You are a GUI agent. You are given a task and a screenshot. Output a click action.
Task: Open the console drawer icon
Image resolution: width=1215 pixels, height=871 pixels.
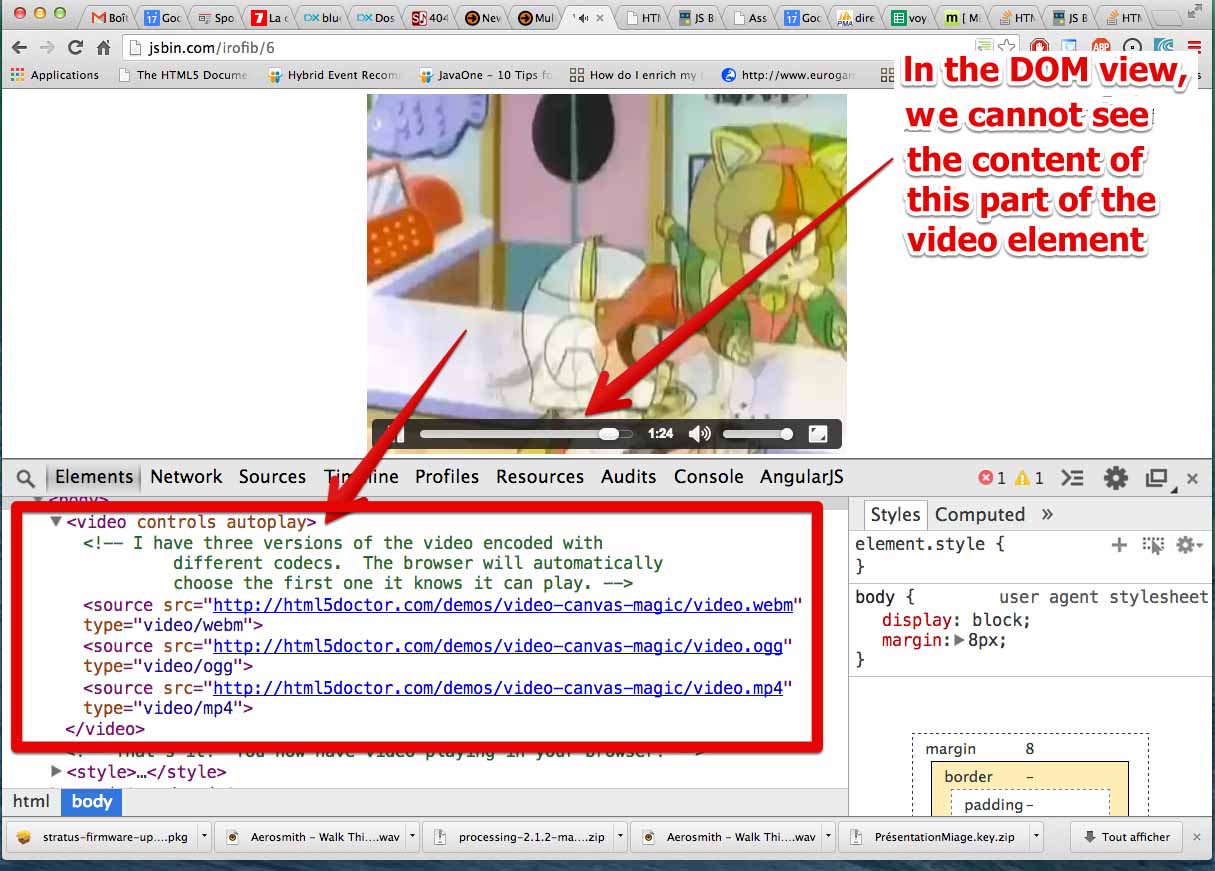pos(1073,477)
